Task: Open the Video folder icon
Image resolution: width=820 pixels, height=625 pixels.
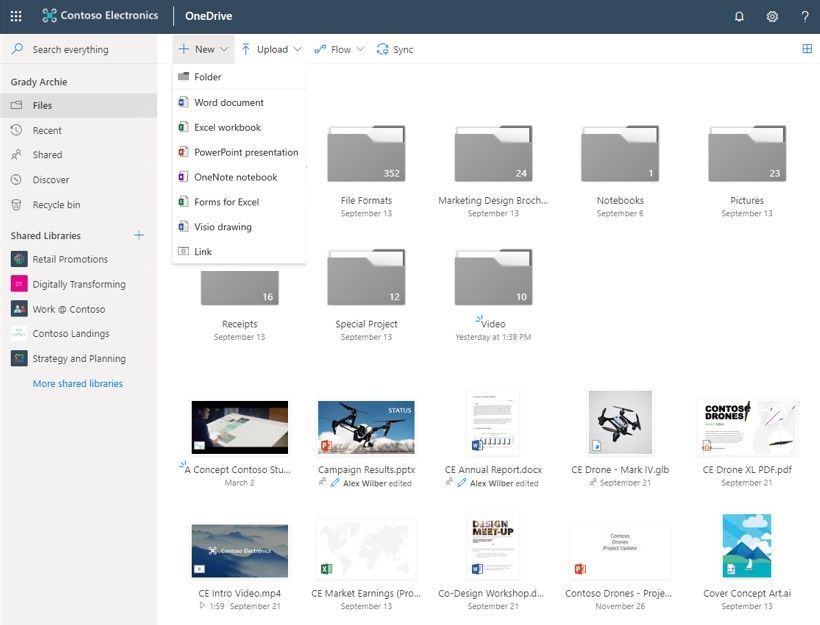Action: coord(493,277)
